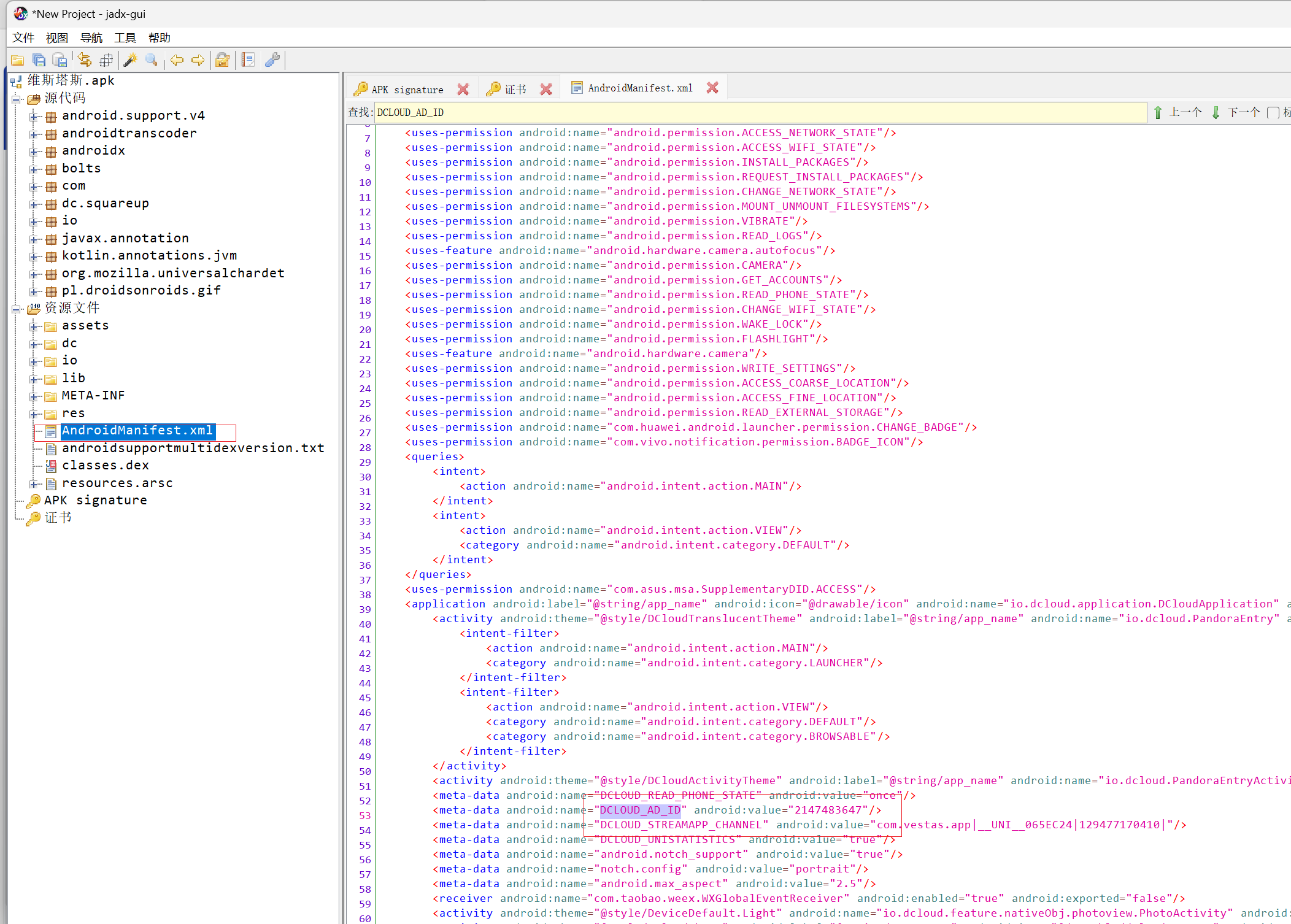This screenshot has width=1291, height=924.
Task: Click the export project disk icon
Action: [x=60, y=60]
